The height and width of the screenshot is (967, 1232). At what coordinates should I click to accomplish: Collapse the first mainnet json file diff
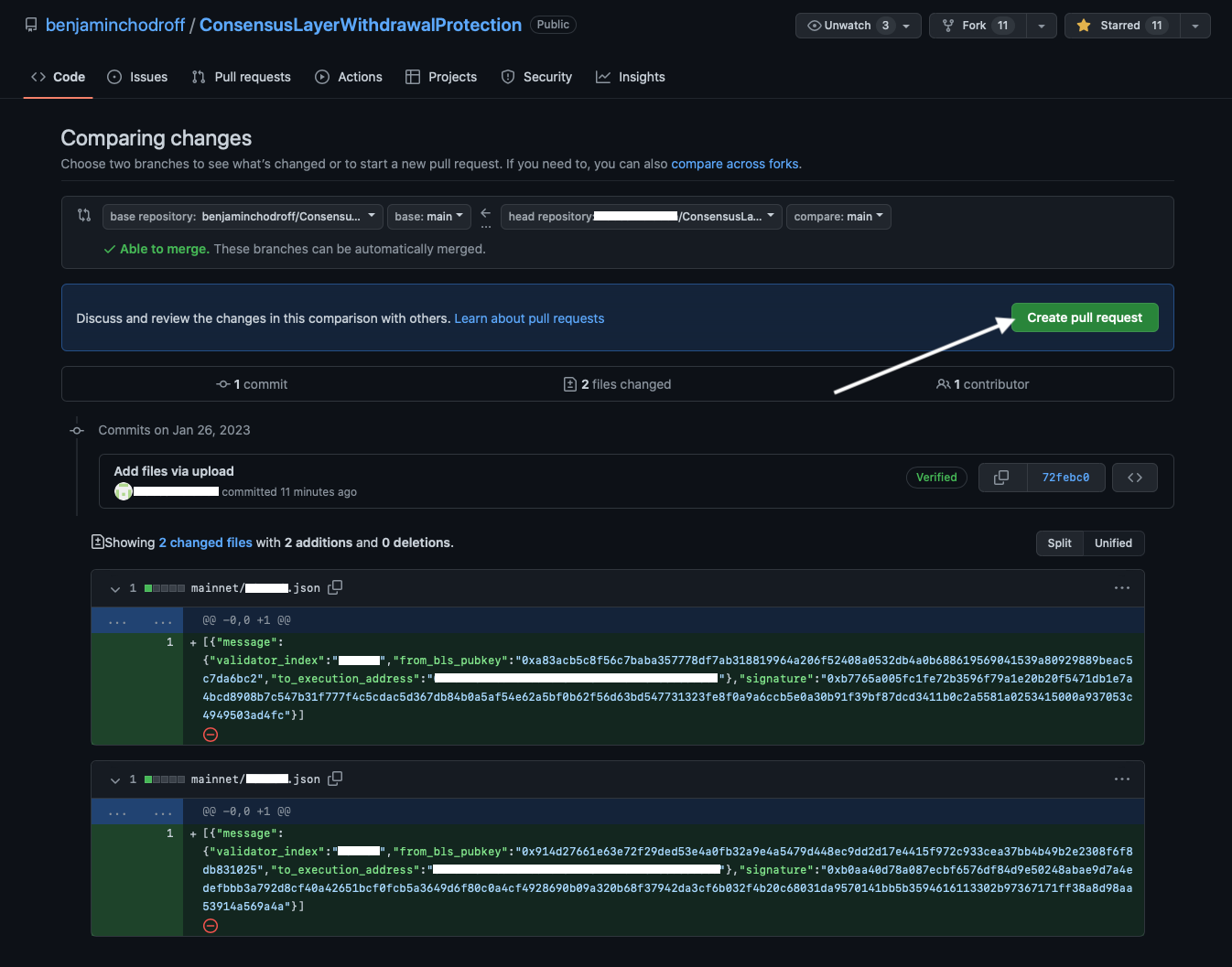tap(114, 588)
